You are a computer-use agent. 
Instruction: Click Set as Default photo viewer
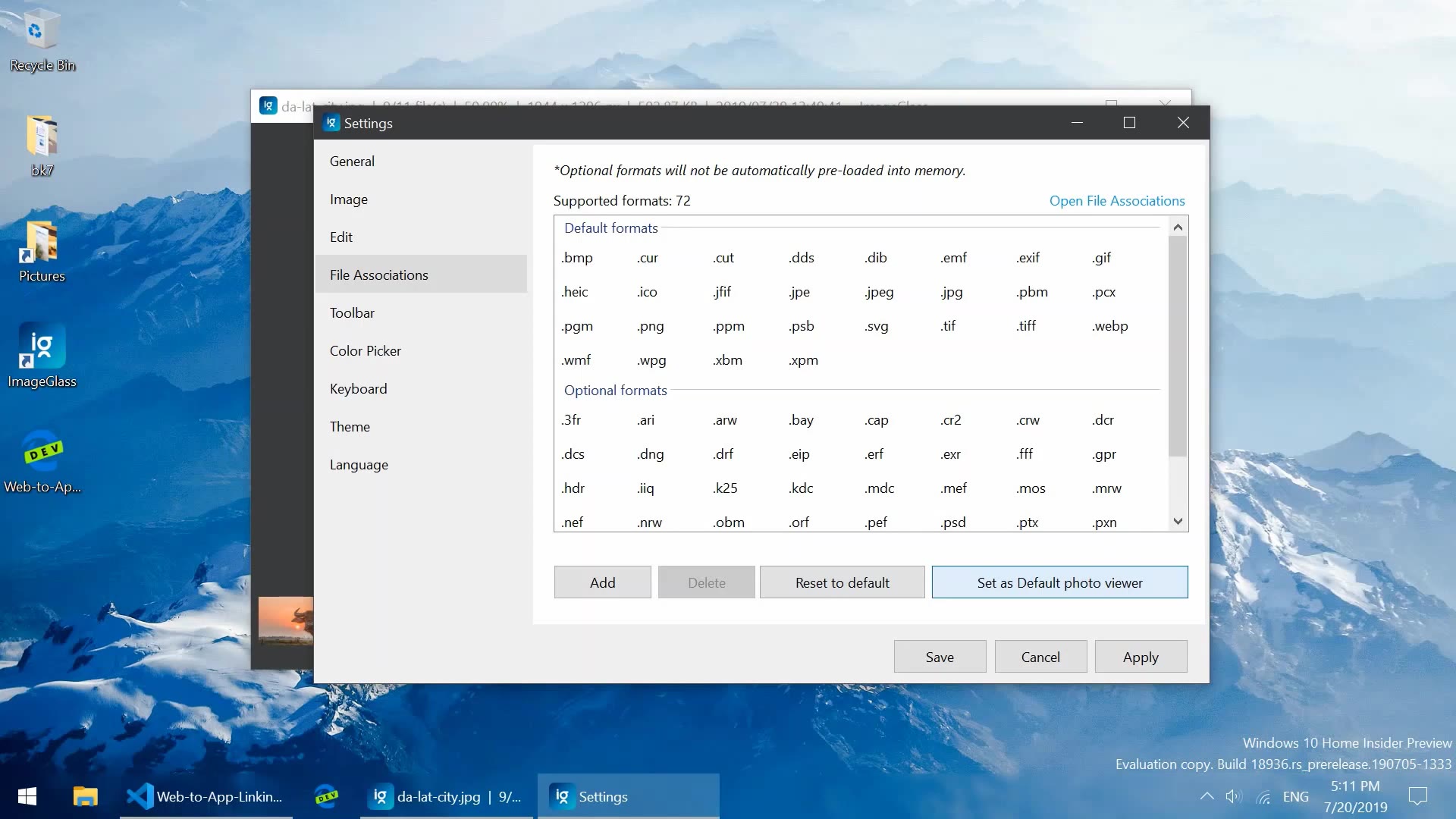click(1059, 582)
